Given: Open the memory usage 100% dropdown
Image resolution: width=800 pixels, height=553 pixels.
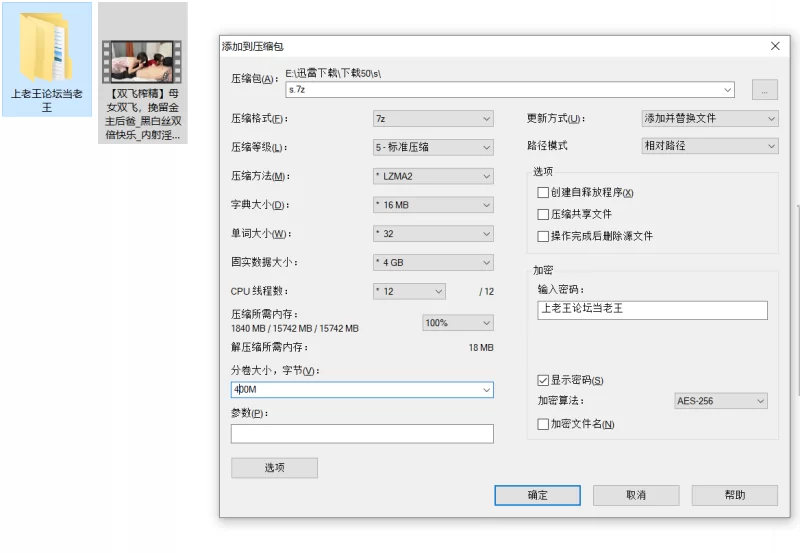Looking at the screenshot, I should tap(458, 323).
